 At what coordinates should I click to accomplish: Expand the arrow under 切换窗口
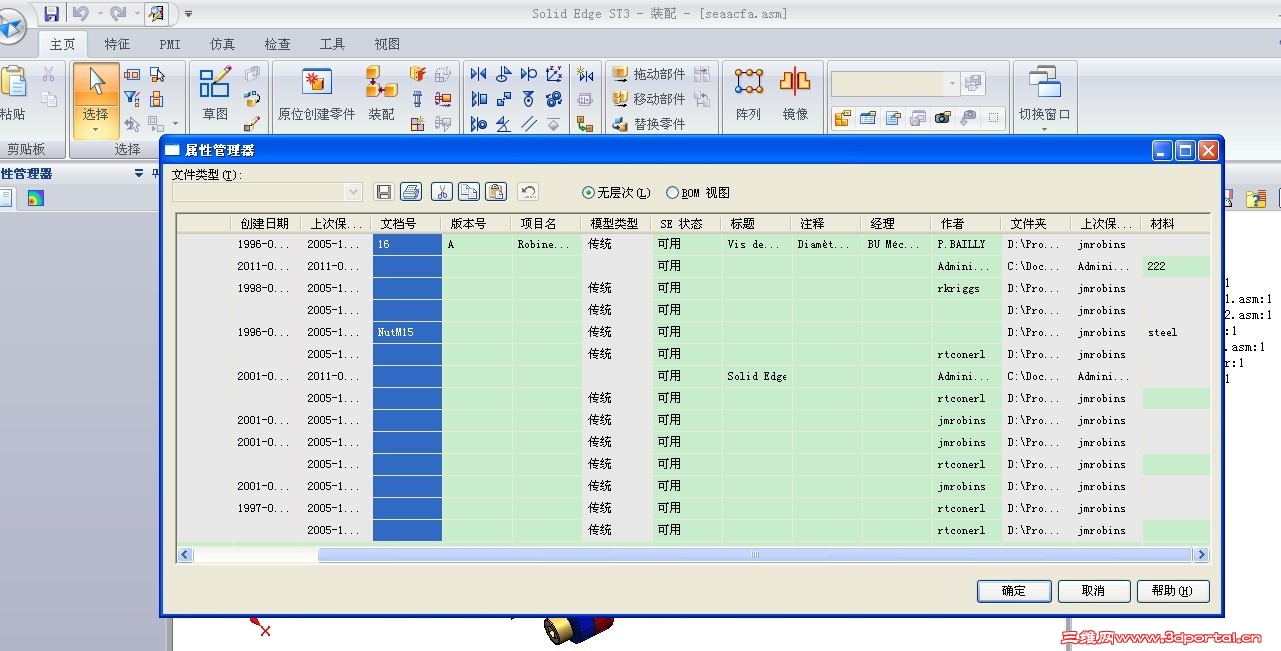pyautogui.click(x=1044, y=128)
